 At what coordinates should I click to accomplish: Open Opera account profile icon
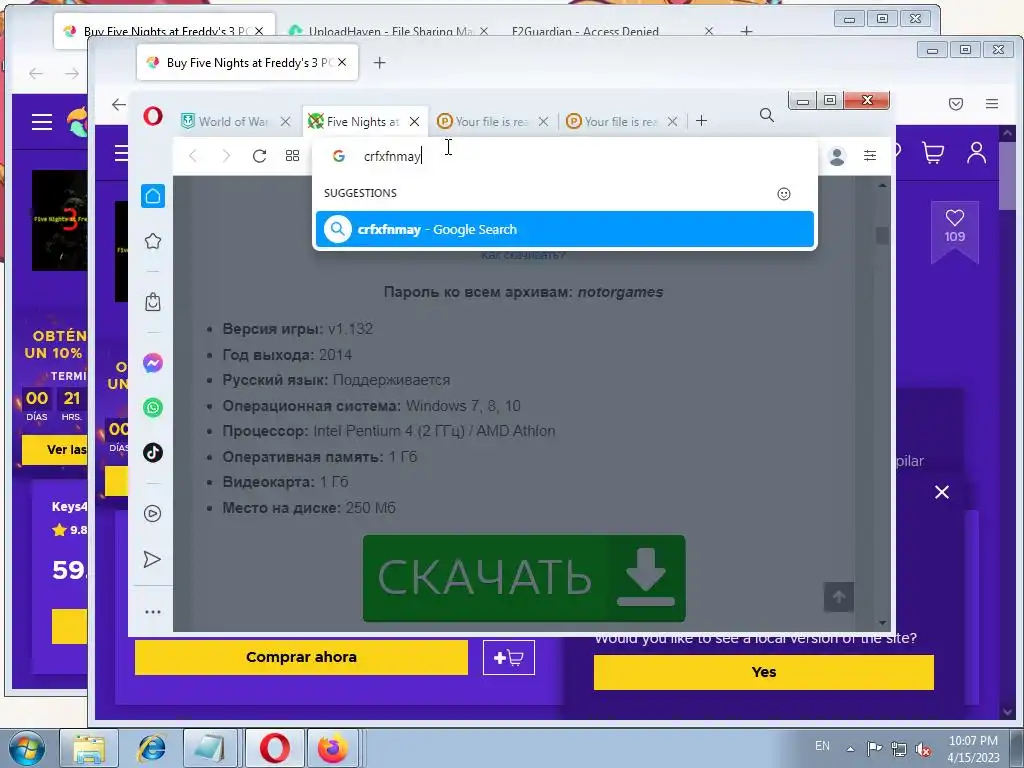837,156
